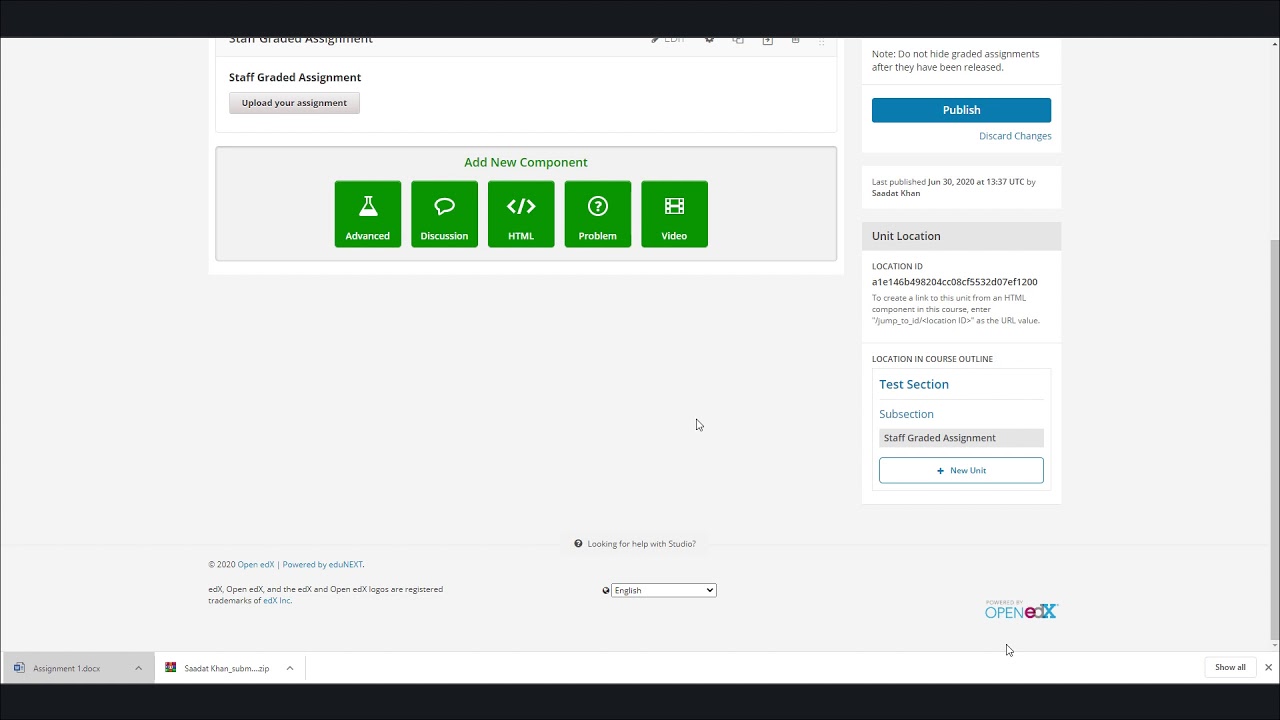Viewport: 1280px width, 720px height.
Task: Open downloaded Assignment 1.docx file
Action: point(67,668)
